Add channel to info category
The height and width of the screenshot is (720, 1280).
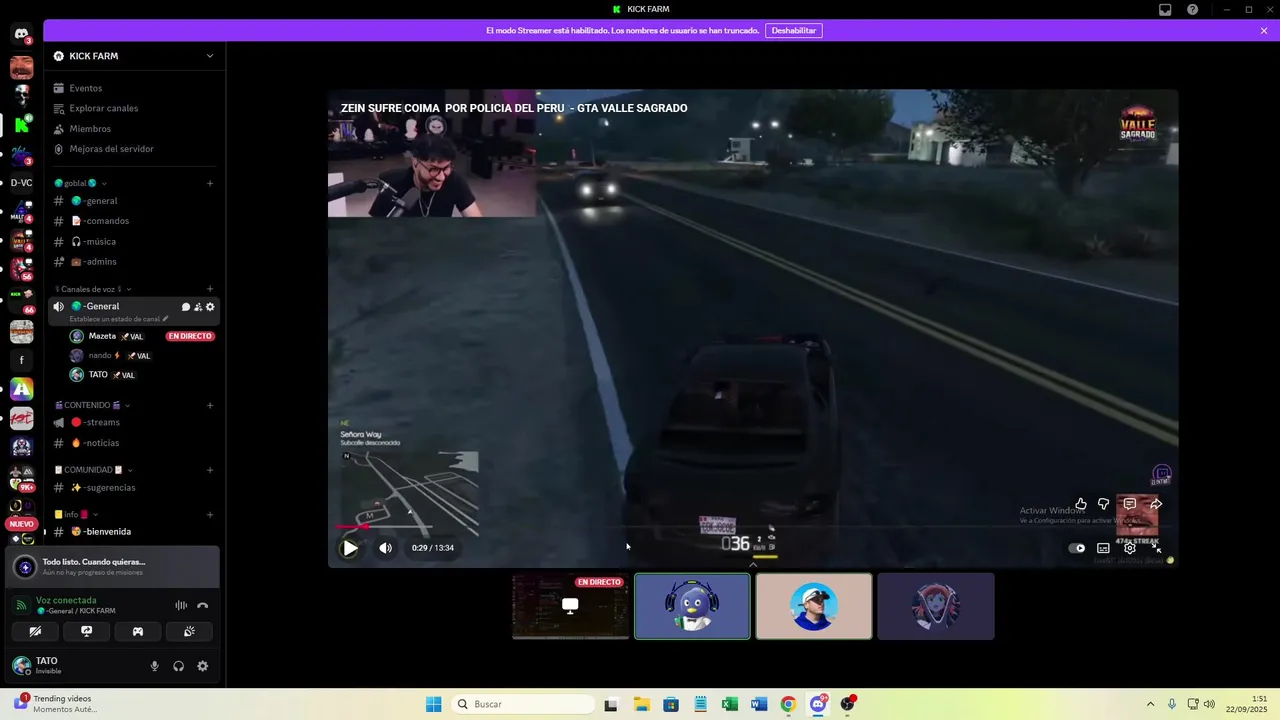pos(210,514)
